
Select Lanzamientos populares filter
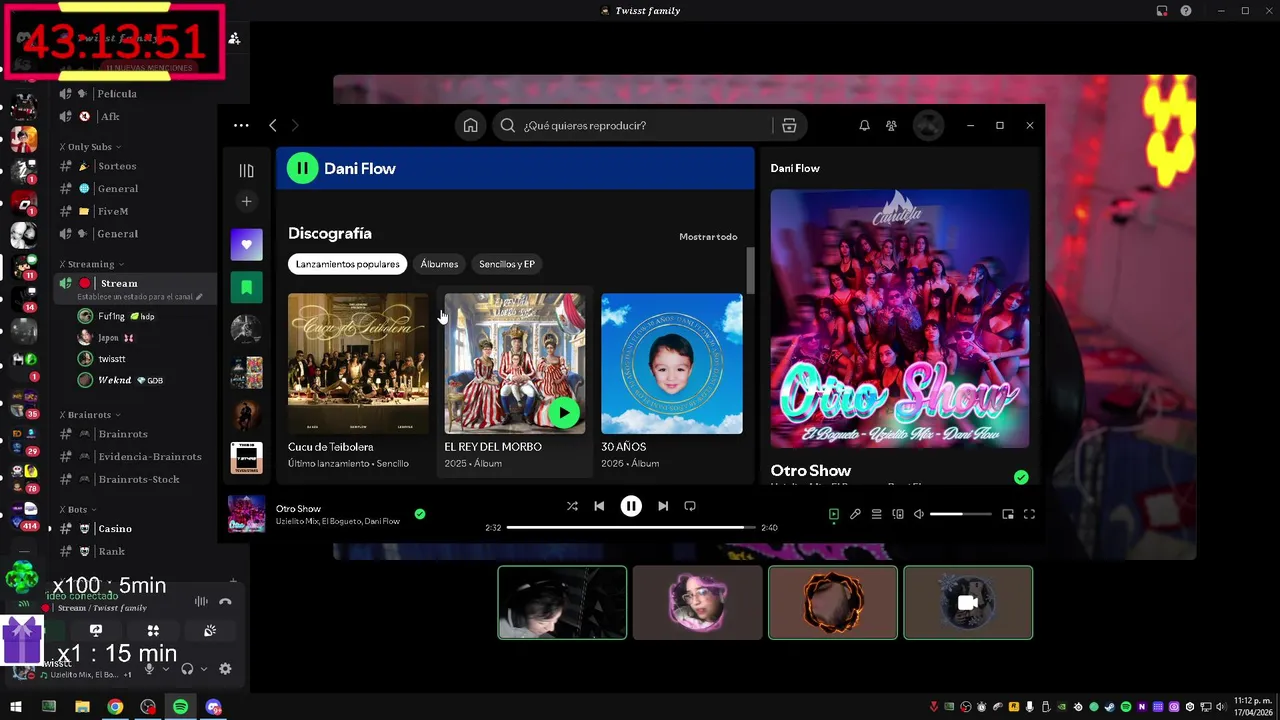(347, 264)
